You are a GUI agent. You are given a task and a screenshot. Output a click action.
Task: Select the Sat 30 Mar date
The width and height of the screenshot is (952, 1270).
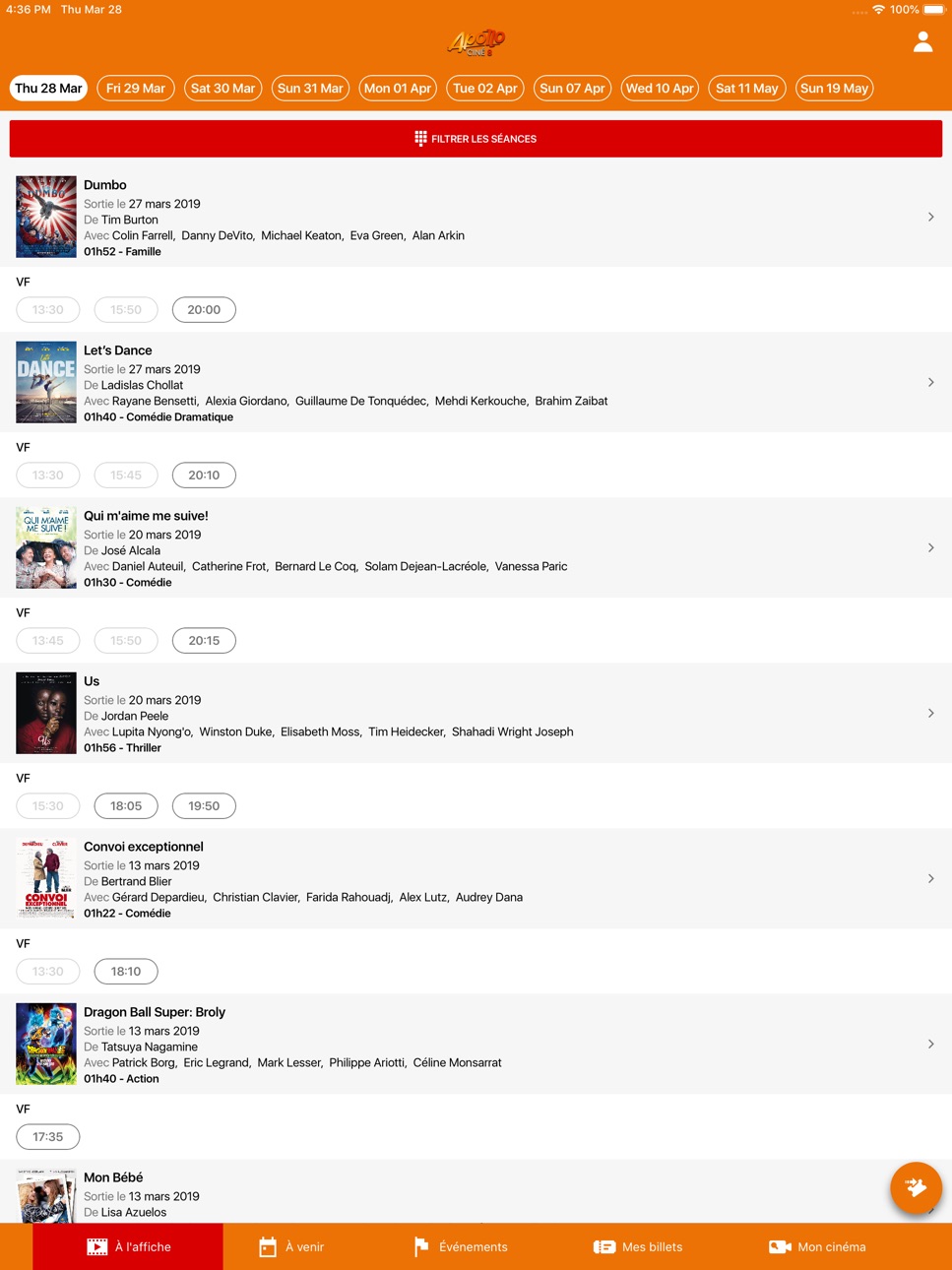222,89
